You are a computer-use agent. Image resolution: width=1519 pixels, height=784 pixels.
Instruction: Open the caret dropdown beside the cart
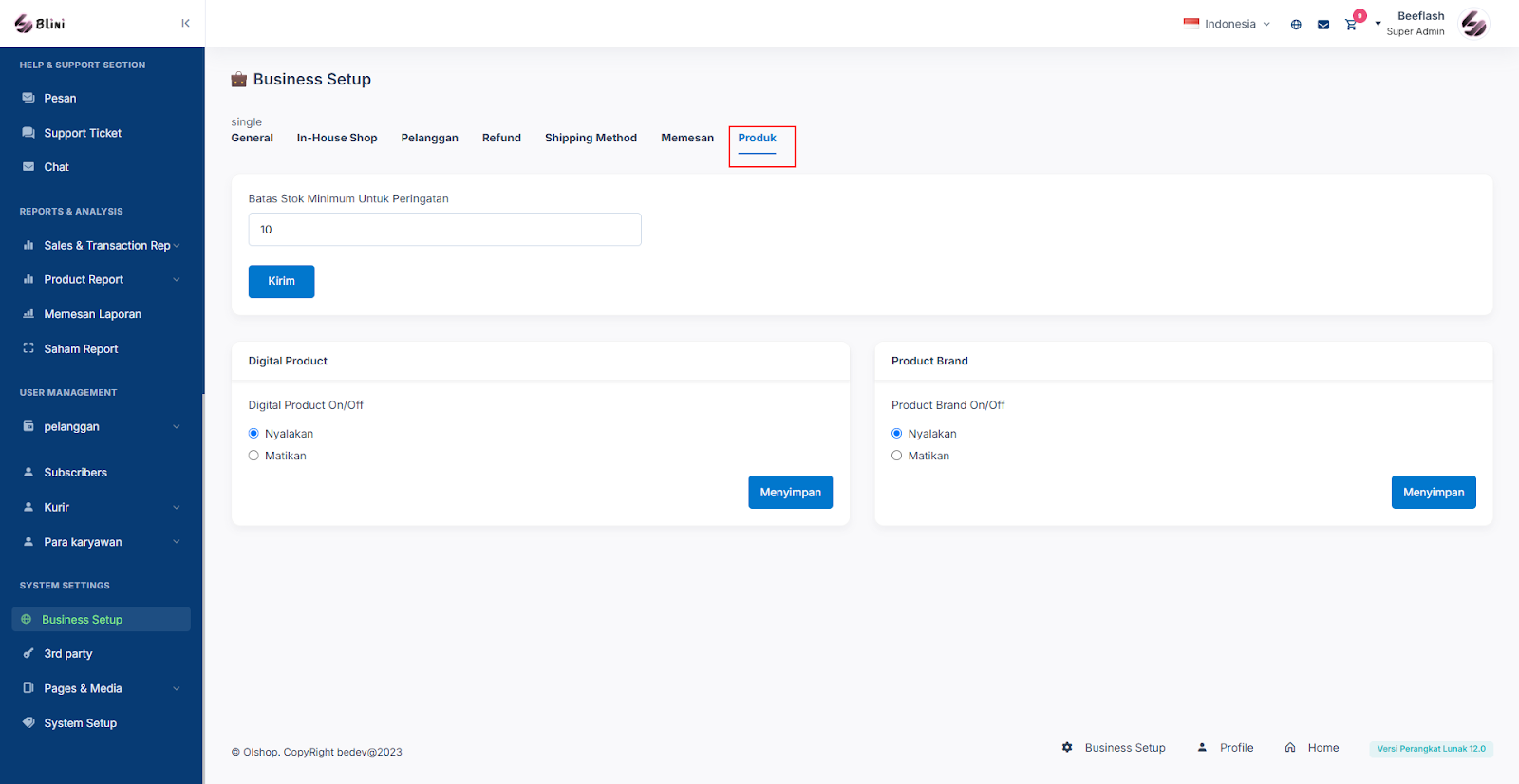[x=1378, y=24]
